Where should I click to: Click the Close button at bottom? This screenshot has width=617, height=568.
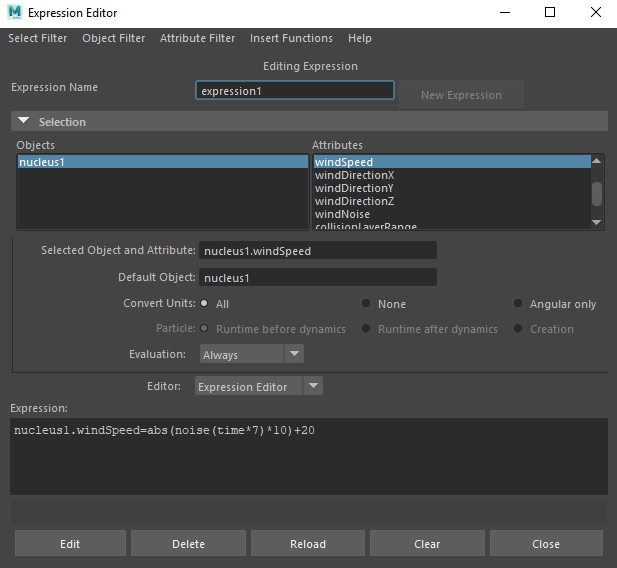546,543
